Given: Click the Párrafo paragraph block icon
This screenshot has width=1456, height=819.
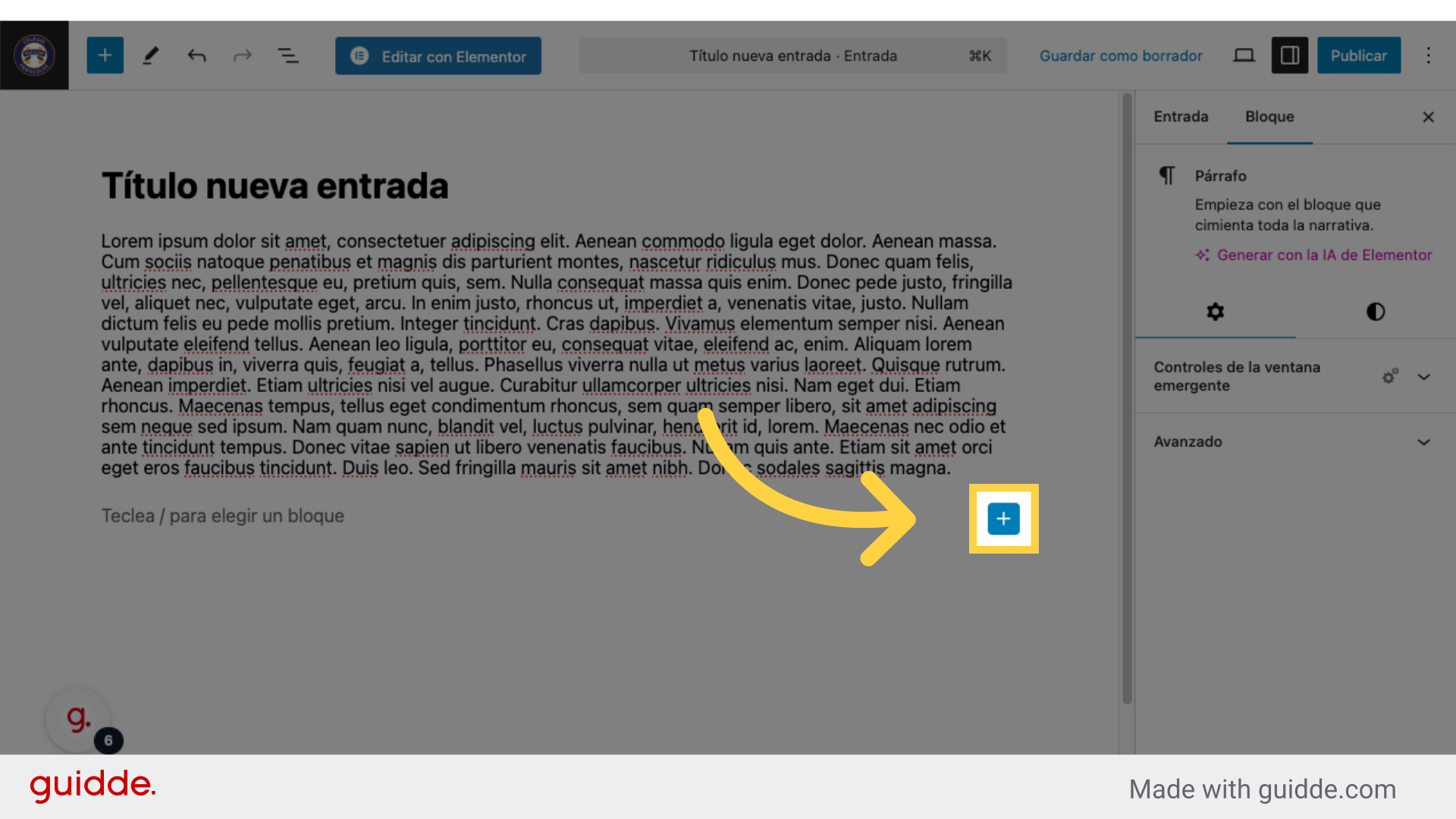Looking at the screenshot, I should coord(1167,176).
